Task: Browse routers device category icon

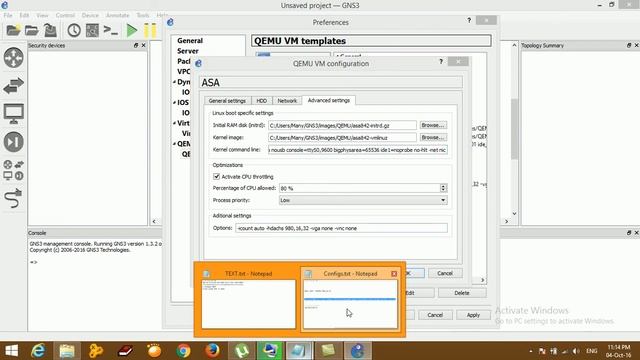Action: 13,58
